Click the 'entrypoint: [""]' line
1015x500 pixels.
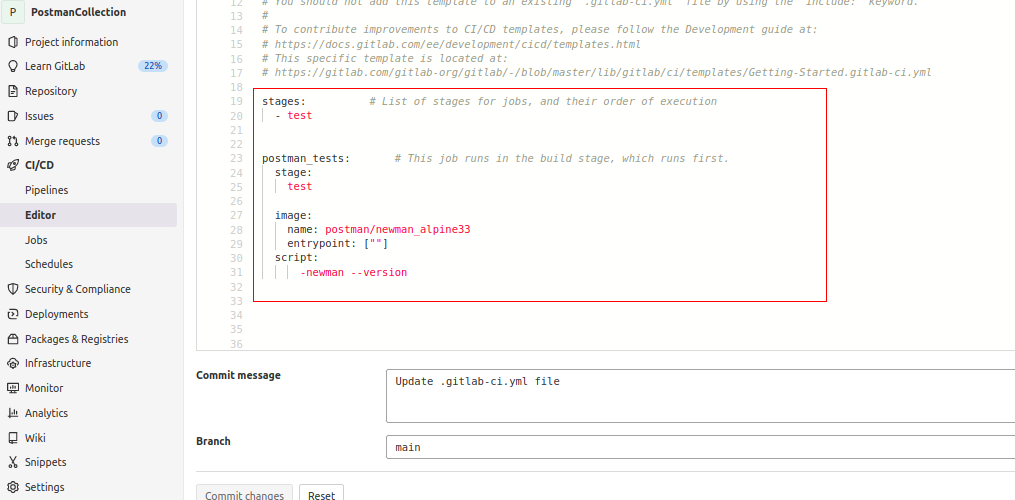(337, 244)
